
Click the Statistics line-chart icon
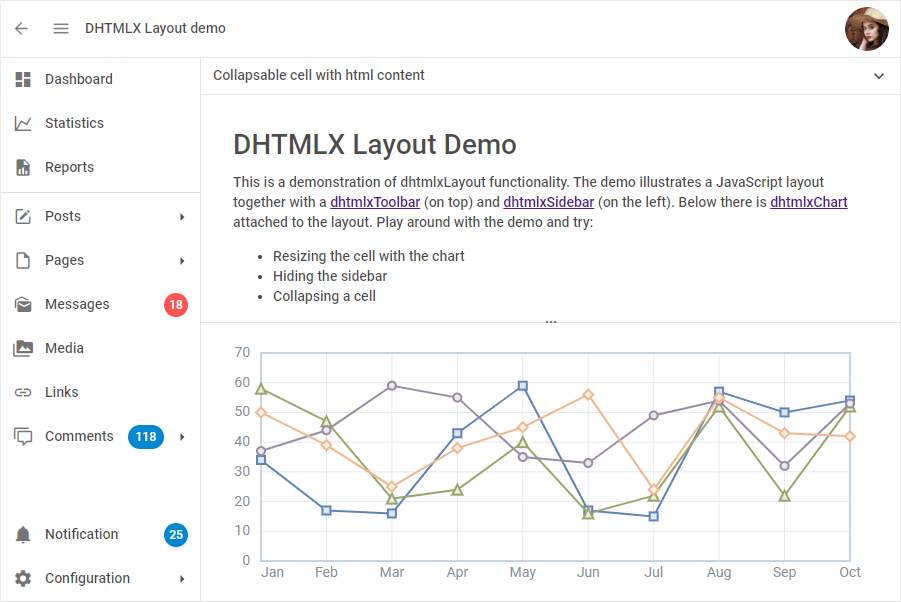coord(23,124)
